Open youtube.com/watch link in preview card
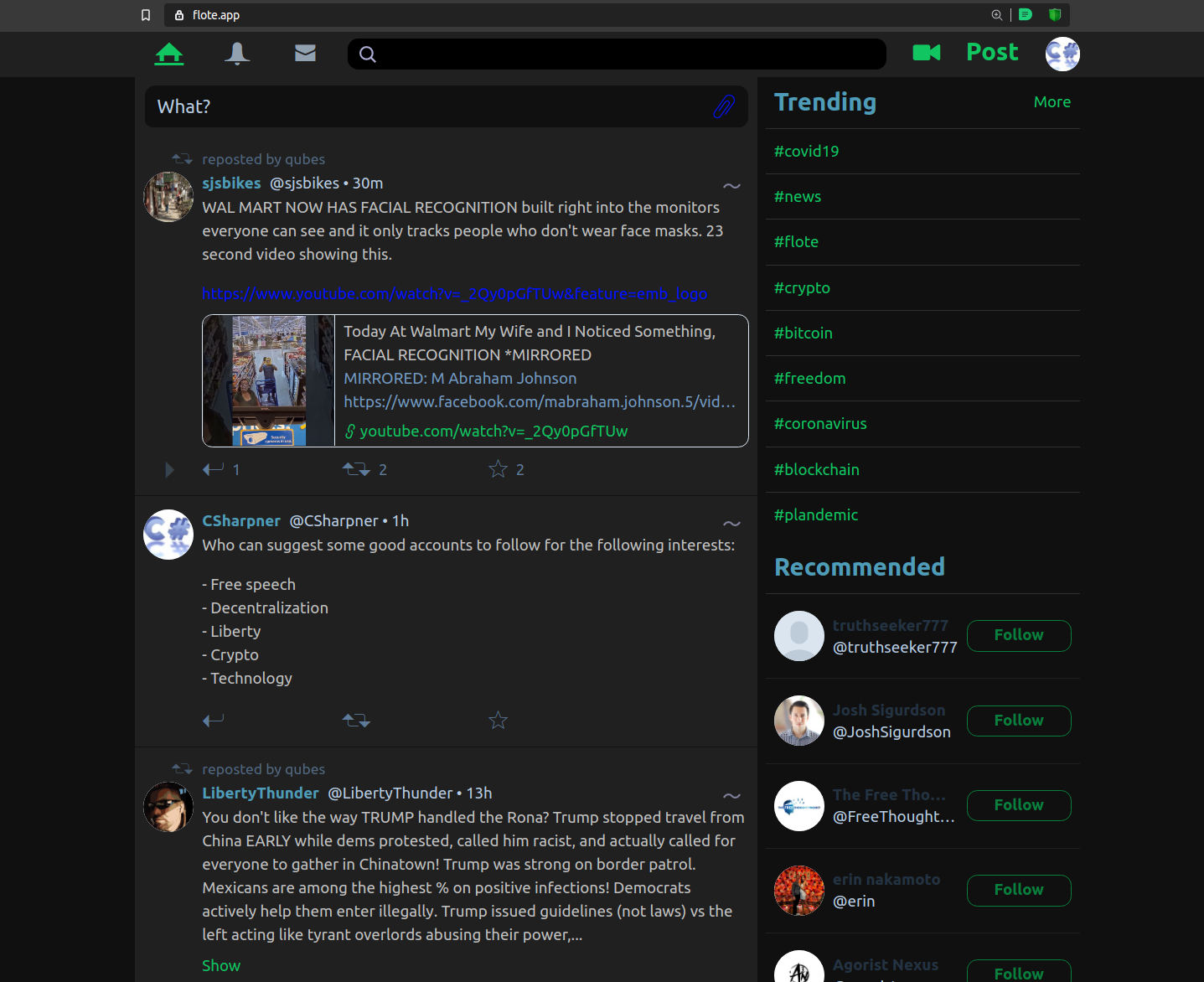1204x982 pixels. pos(493,432)
